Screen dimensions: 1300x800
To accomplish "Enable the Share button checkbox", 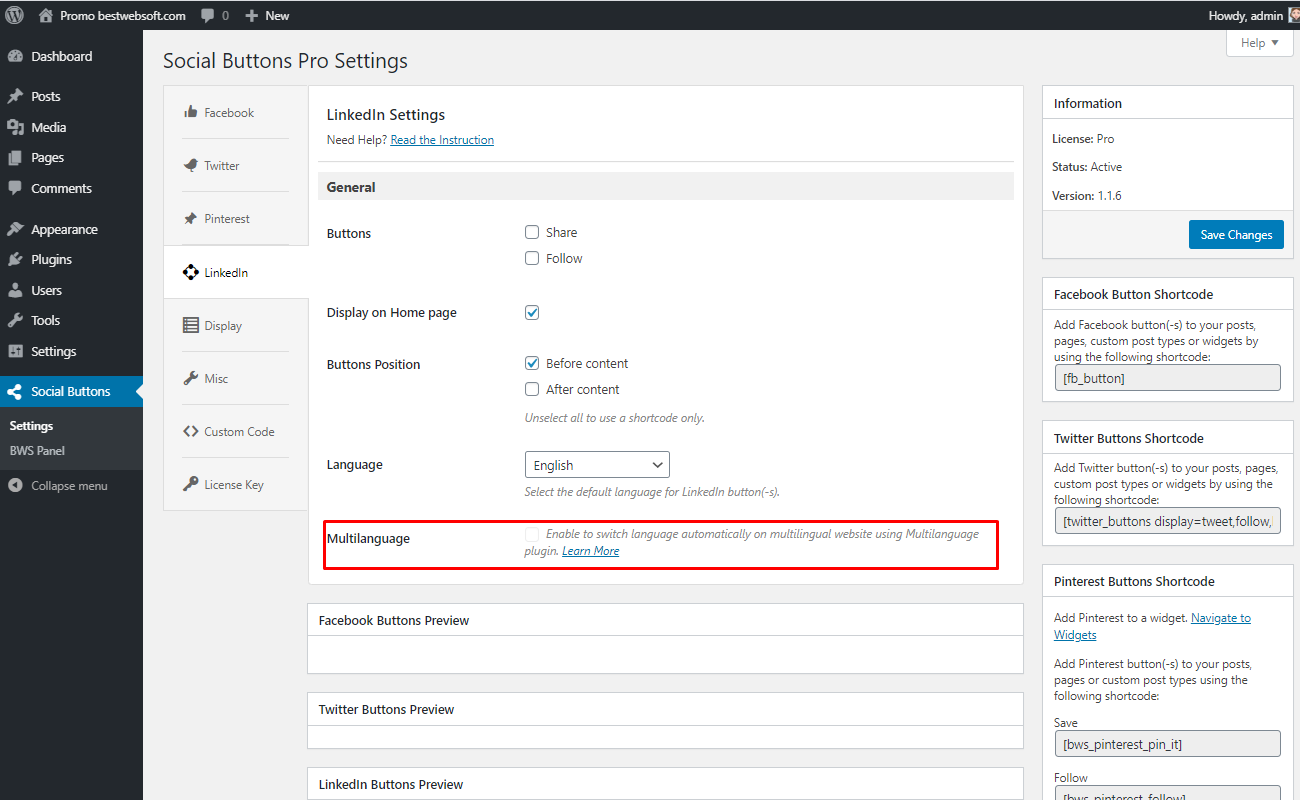I will pyautogui.click(x=532, y=232).
